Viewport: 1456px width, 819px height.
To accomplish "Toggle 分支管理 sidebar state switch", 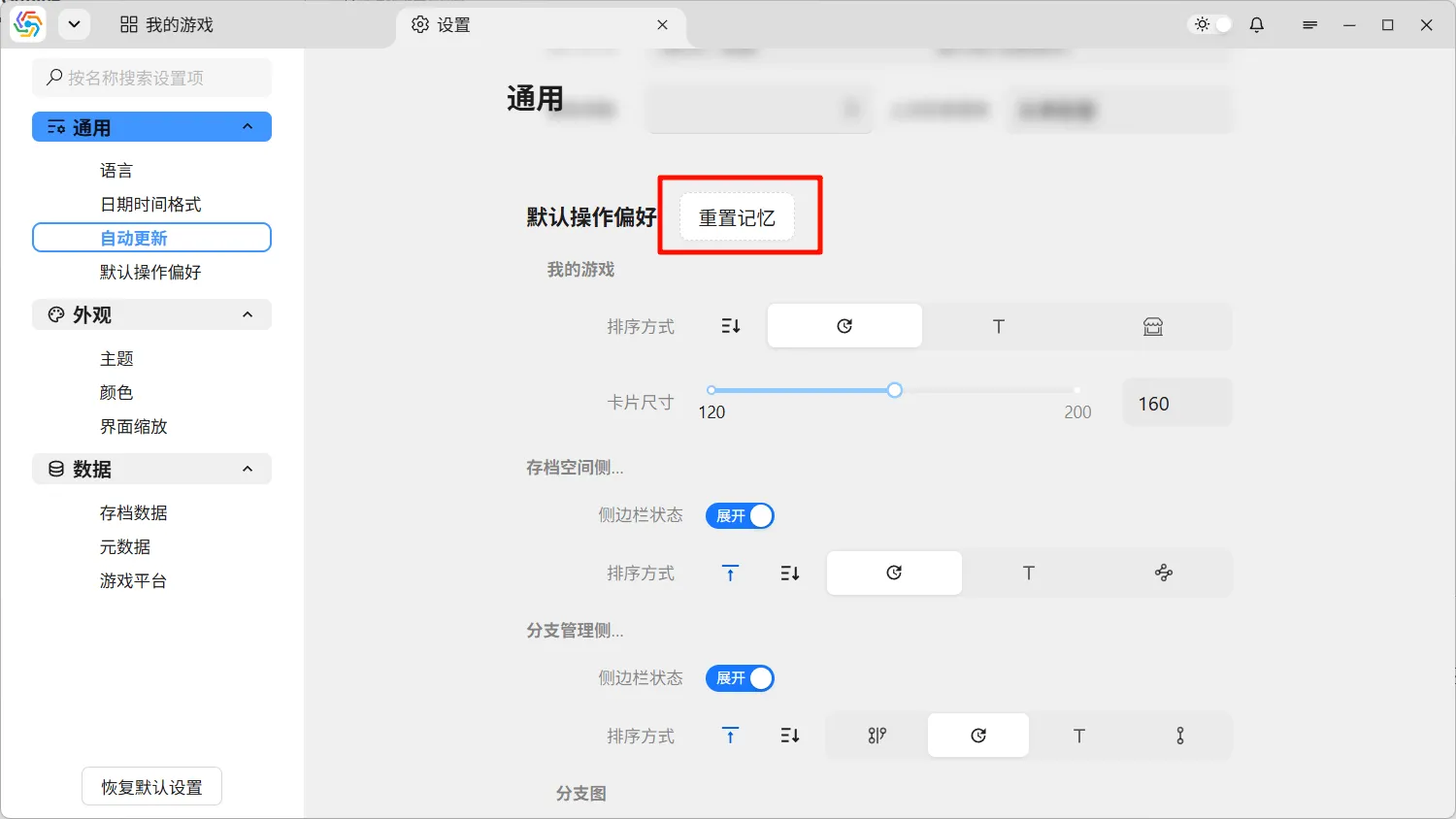I will (740, 678).
